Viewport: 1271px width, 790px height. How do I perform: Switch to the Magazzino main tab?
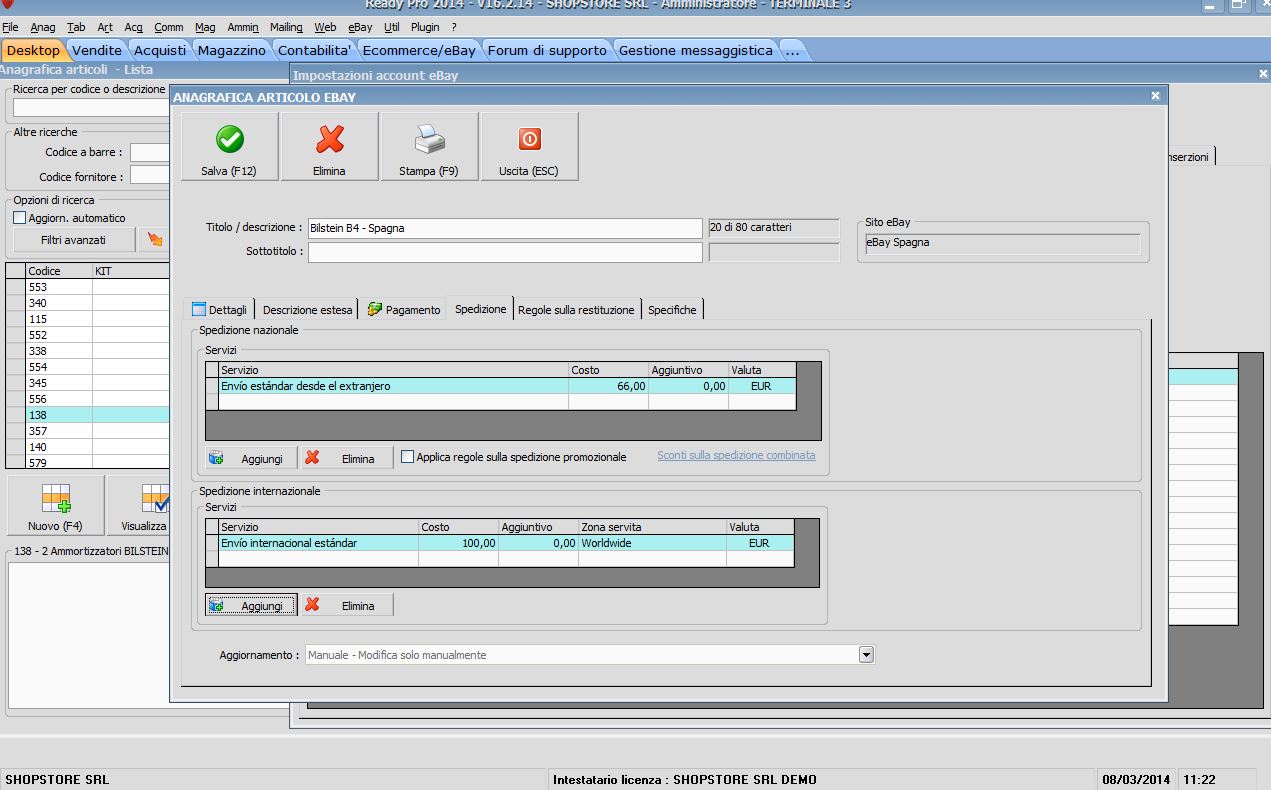(232, 50)
